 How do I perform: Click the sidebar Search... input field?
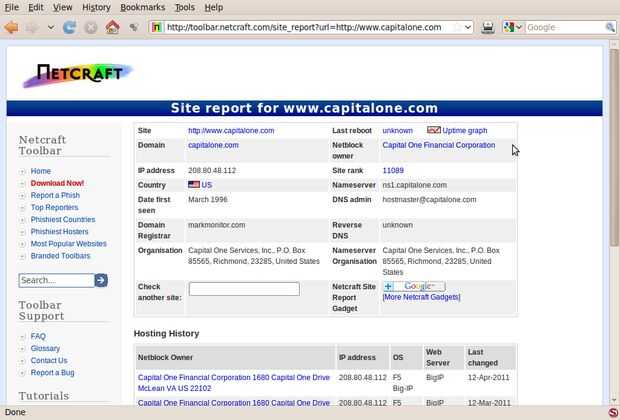[57, 280]
